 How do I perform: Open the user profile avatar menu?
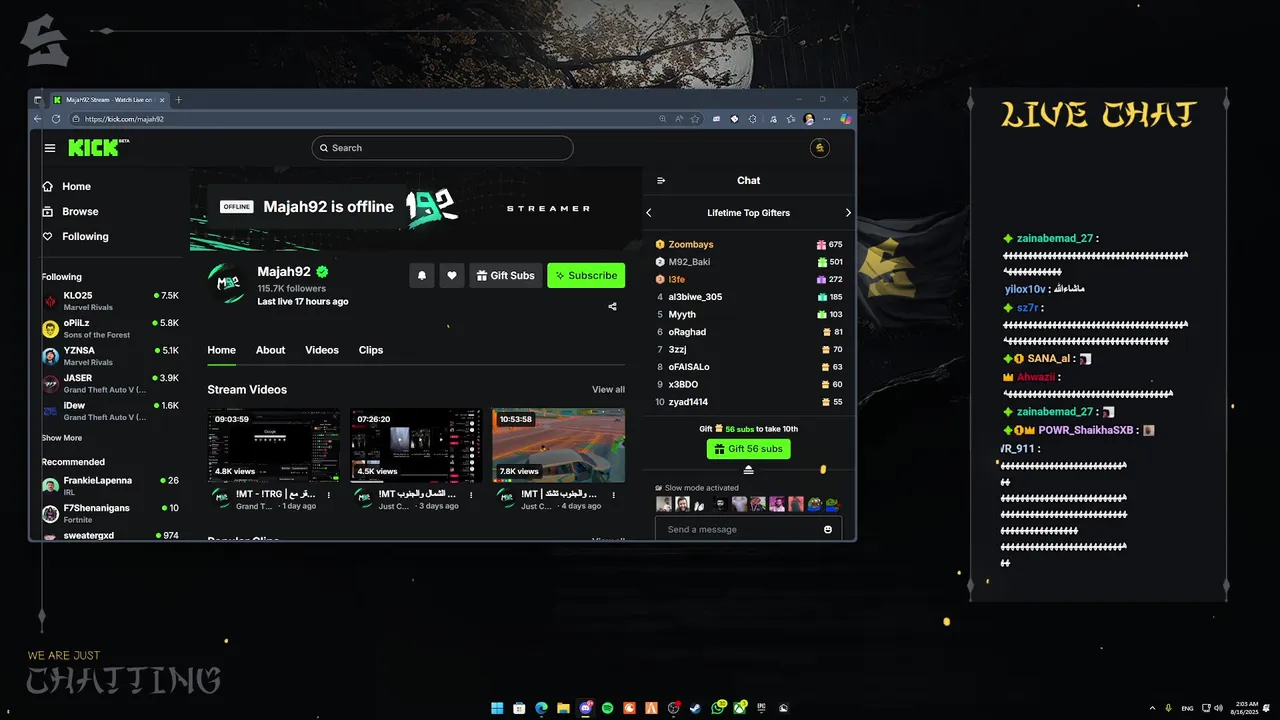coord(819,148)
